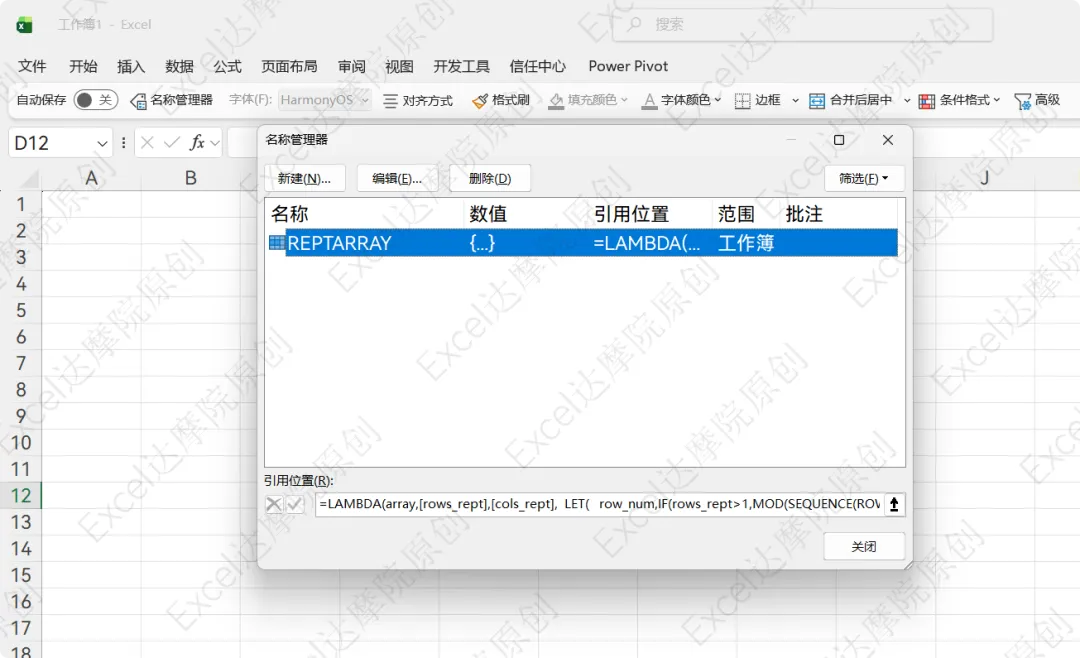Expand the Name Box dropdown arrow

pyautogui.click(x=102, y=143)
